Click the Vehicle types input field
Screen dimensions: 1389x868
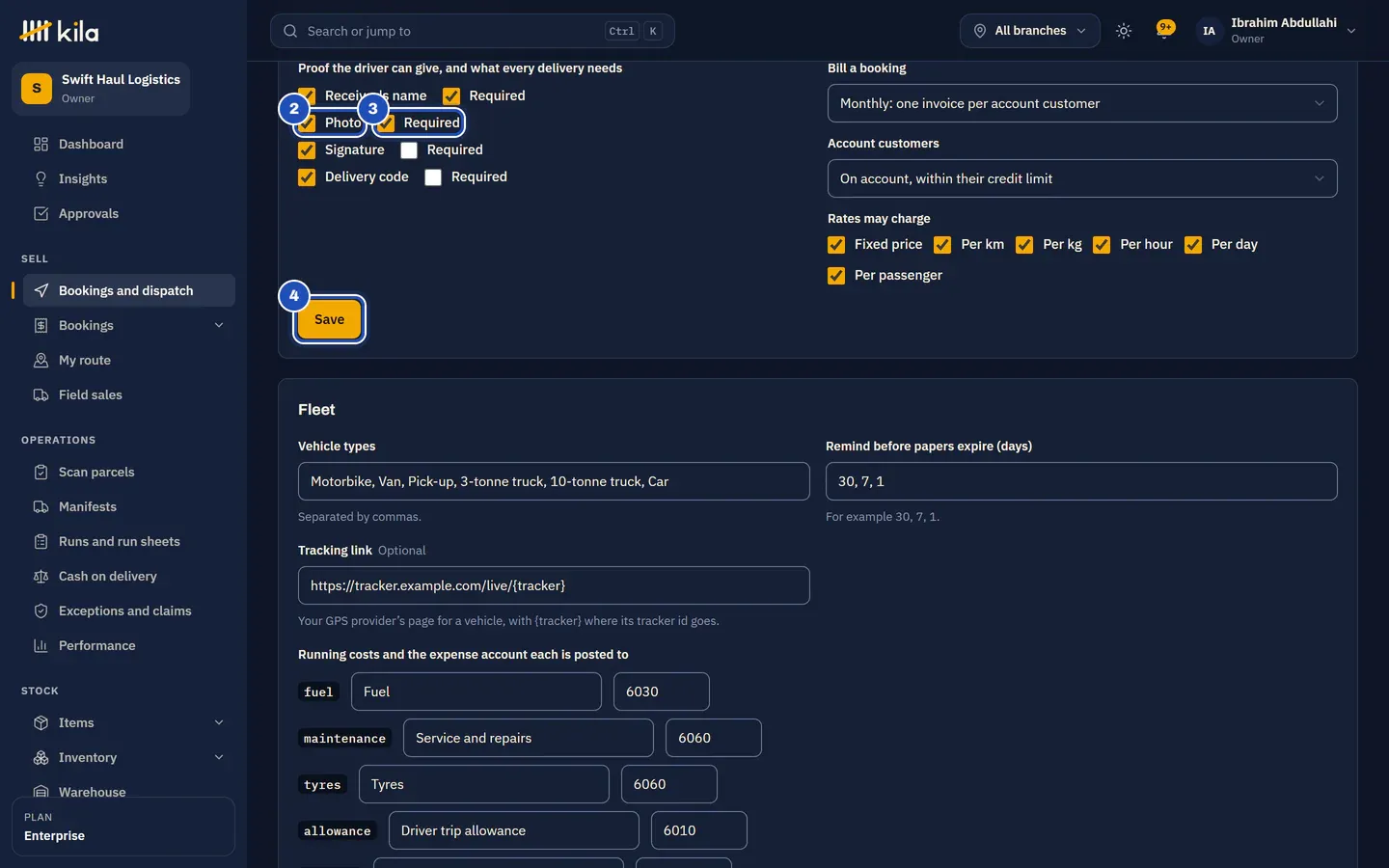tap(554, 481)
